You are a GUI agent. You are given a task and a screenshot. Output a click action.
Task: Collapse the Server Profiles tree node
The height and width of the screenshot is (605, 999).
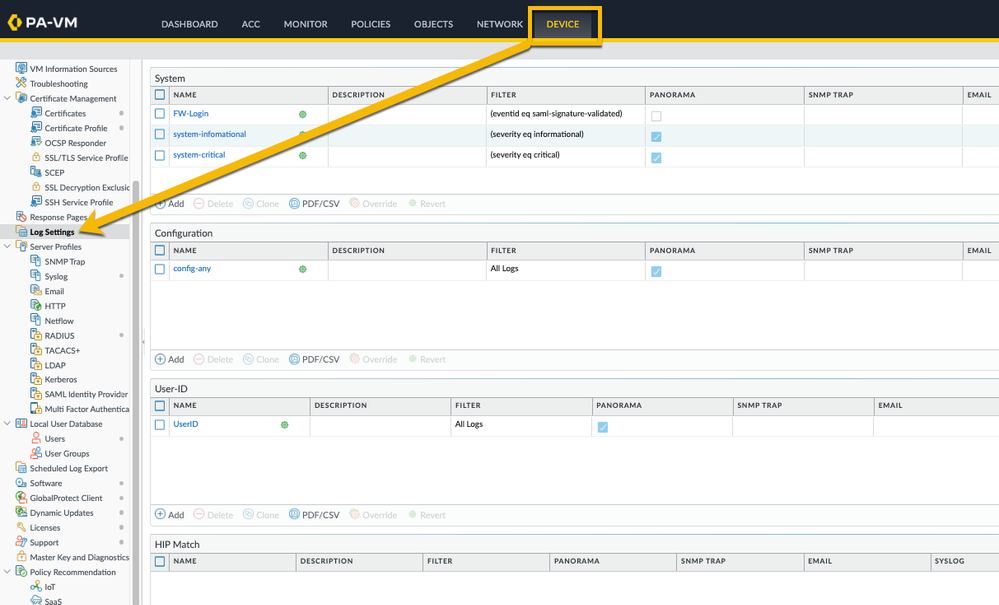tap(8, 247)
